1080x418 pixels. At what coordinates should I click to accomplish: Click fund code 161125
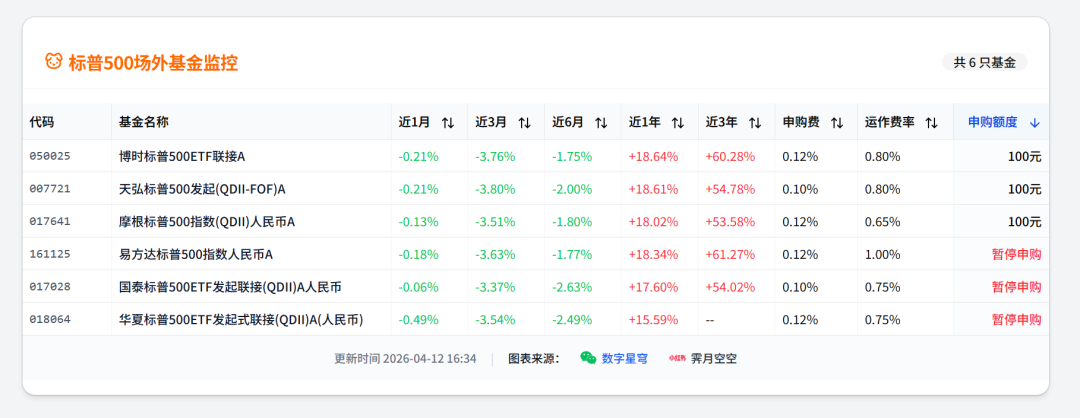50,254
